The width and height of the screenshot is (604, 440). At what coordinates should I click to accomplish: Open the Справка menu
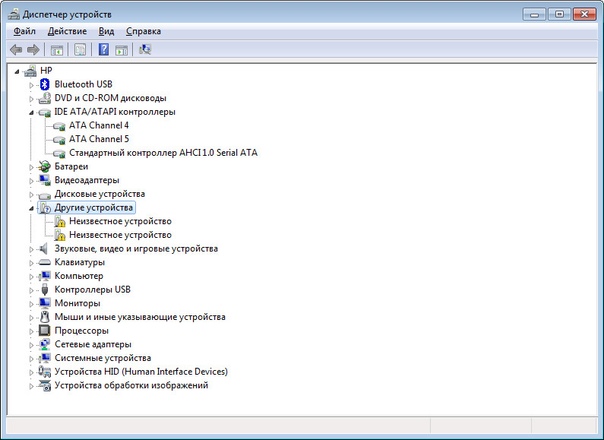[x=143, y=31]
